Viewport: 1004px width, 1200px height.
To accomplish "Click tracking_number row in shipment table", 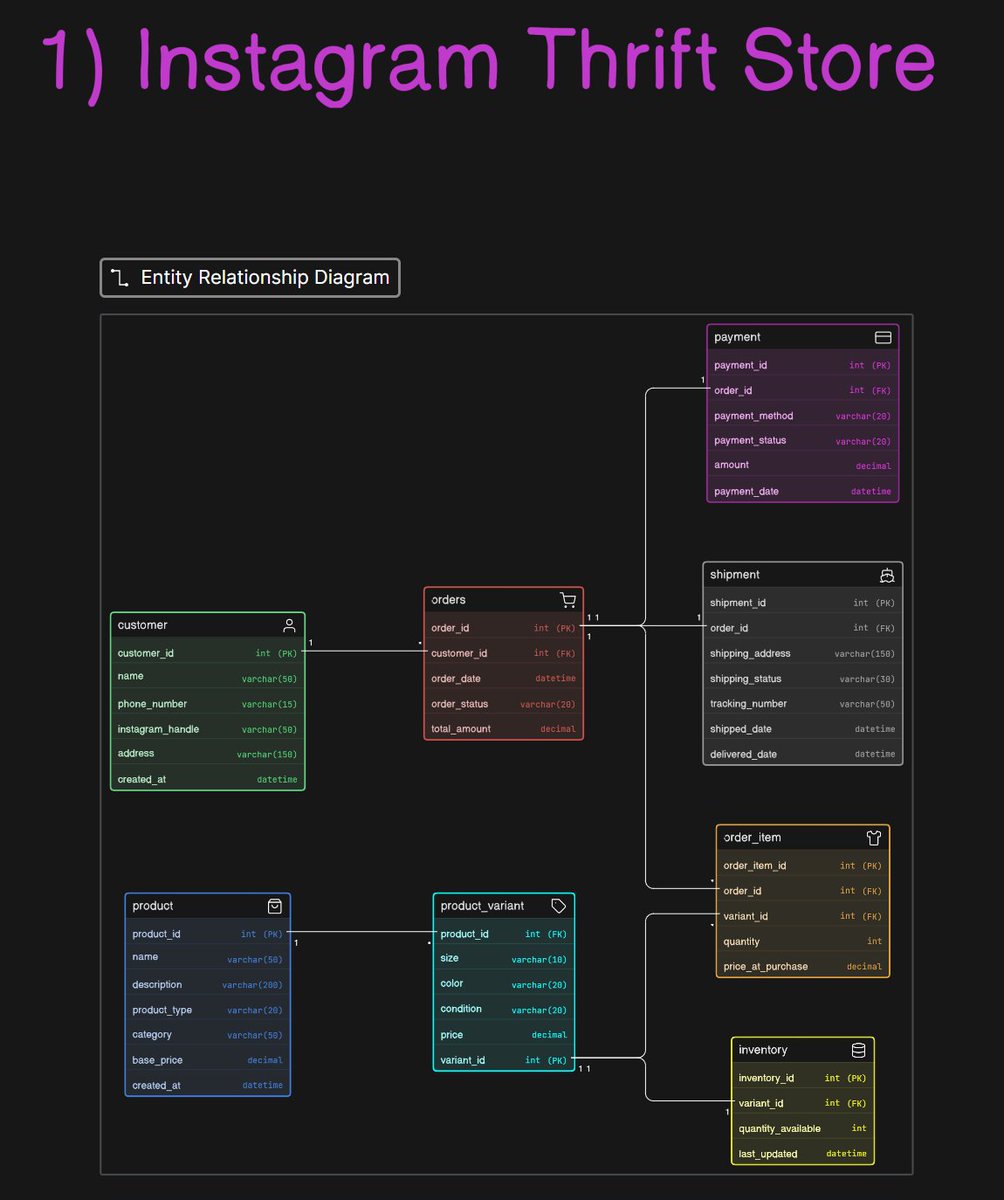I will click(803, 704).
